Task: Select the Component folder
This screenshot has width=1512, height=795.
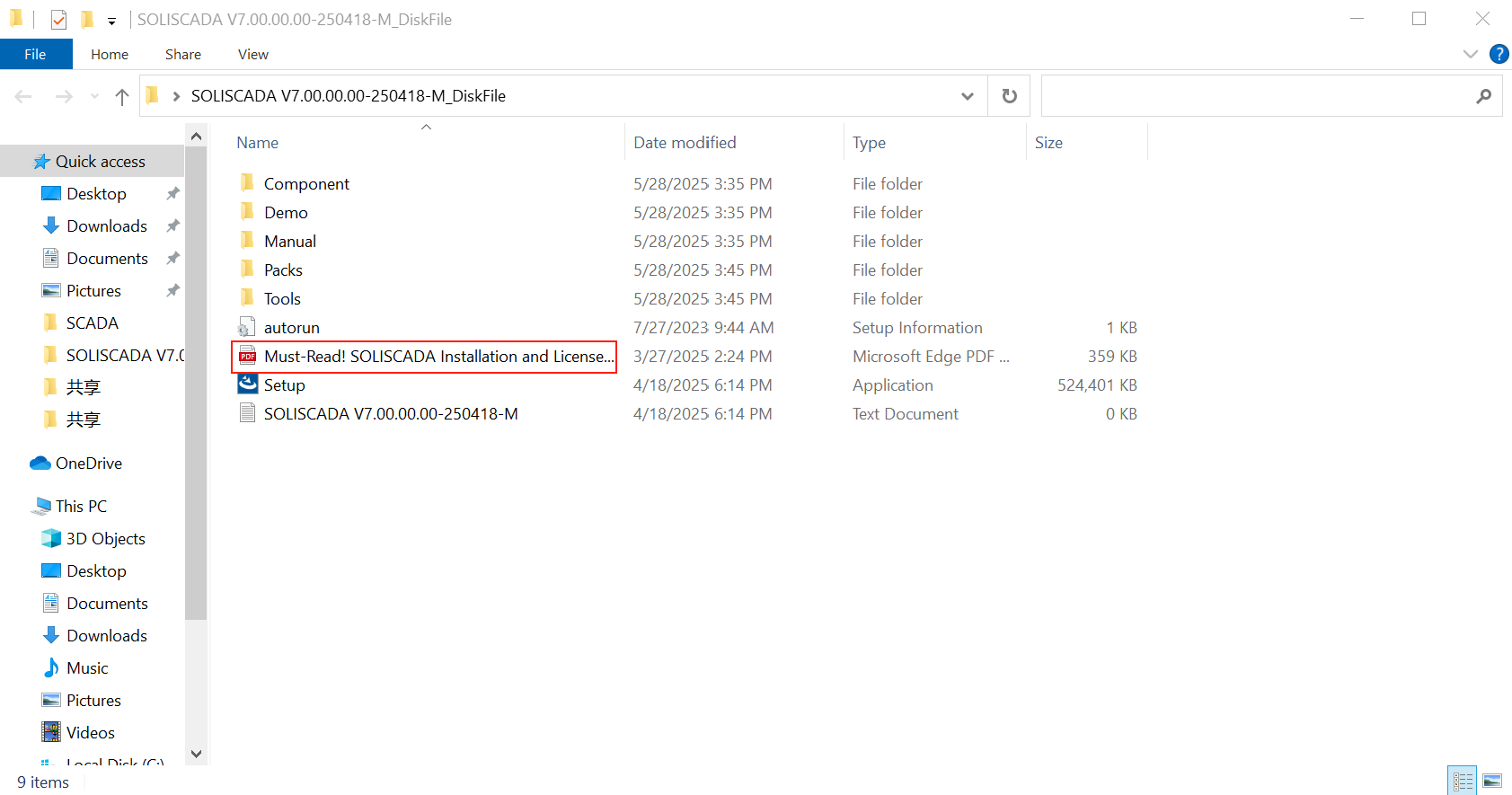Action: pos(306,184)
